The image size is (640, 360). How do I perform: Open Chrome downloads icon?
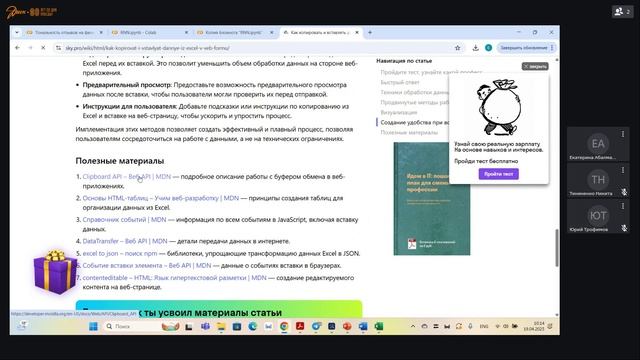[476, 48]
